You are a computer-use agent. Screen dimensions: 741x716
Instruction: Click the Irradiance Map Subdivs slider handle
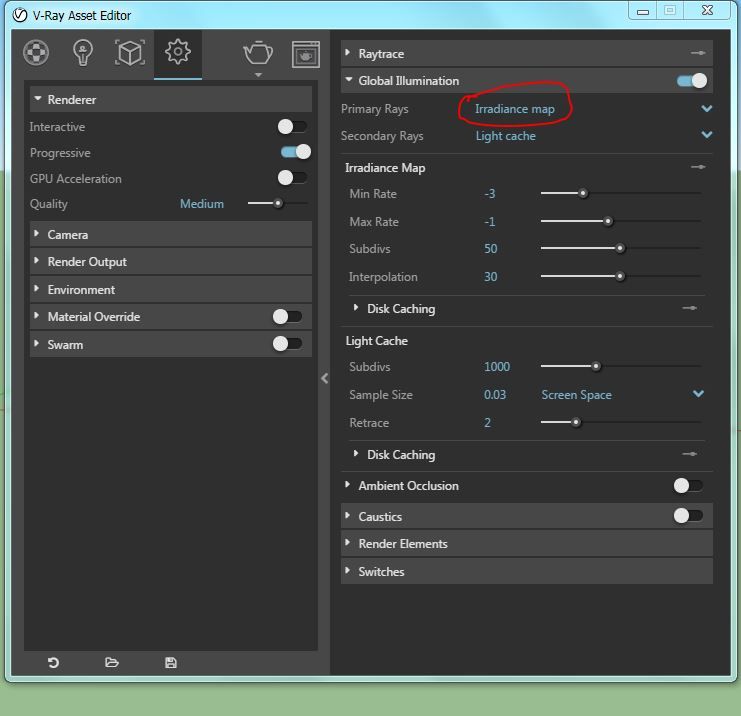click(620, 248)
